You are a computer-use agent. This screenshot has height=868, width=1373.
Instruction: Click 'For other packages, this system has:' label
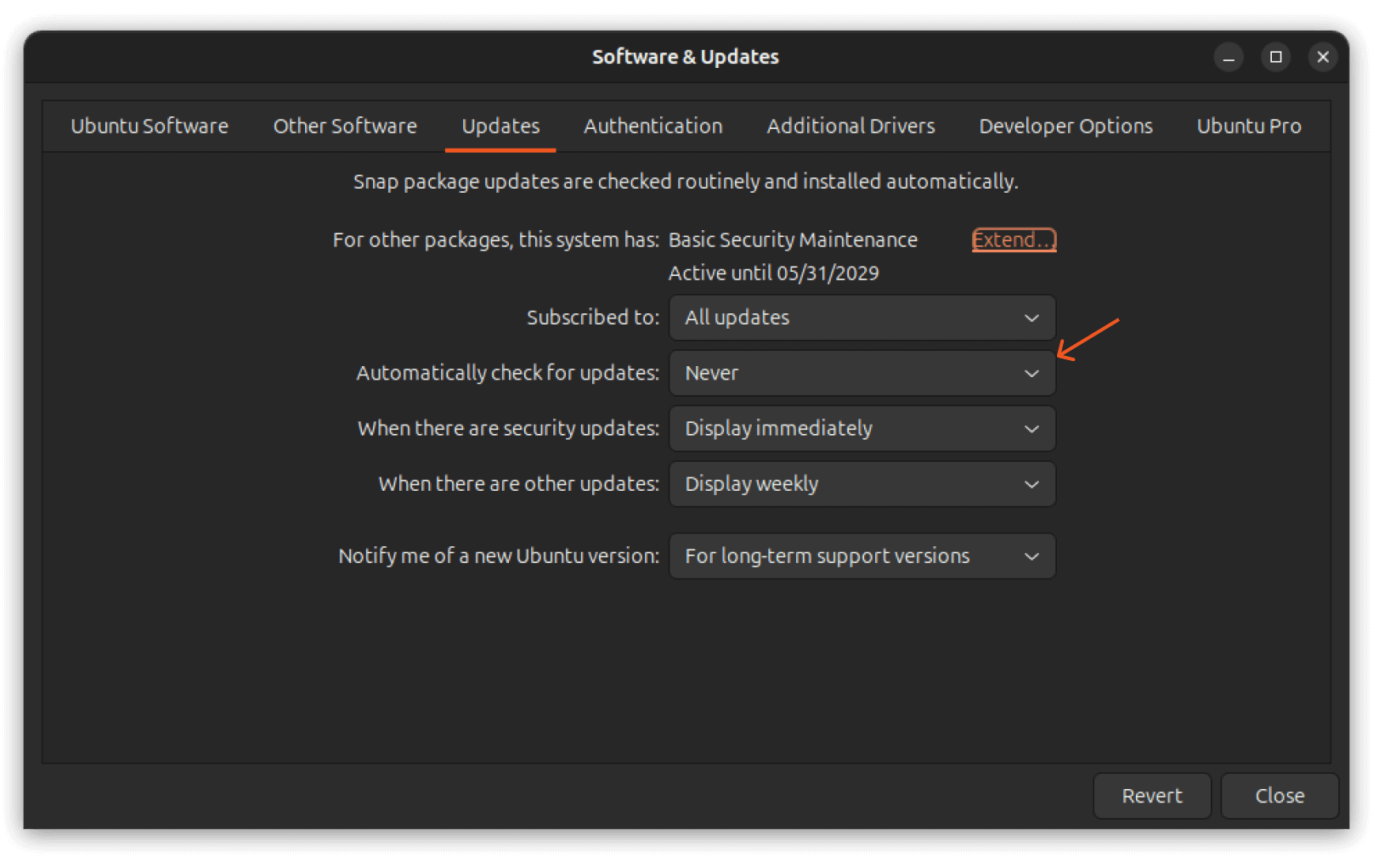(496, 240)
